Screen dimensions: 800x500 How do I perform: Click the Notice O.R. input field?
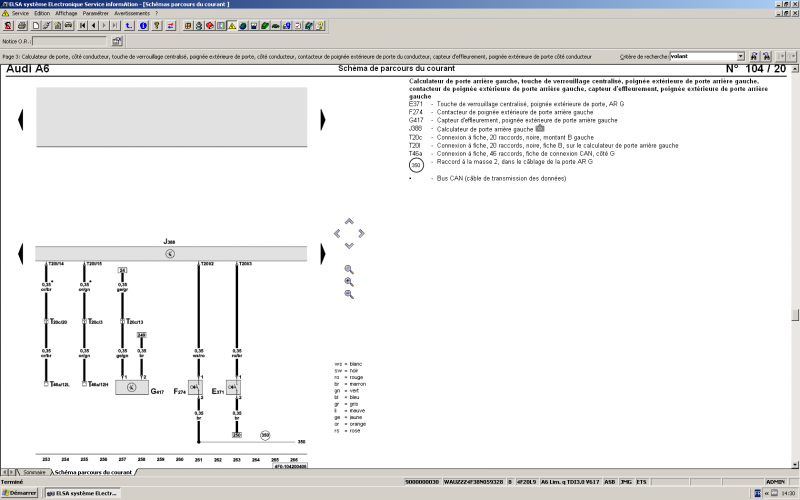coord(70,41)
